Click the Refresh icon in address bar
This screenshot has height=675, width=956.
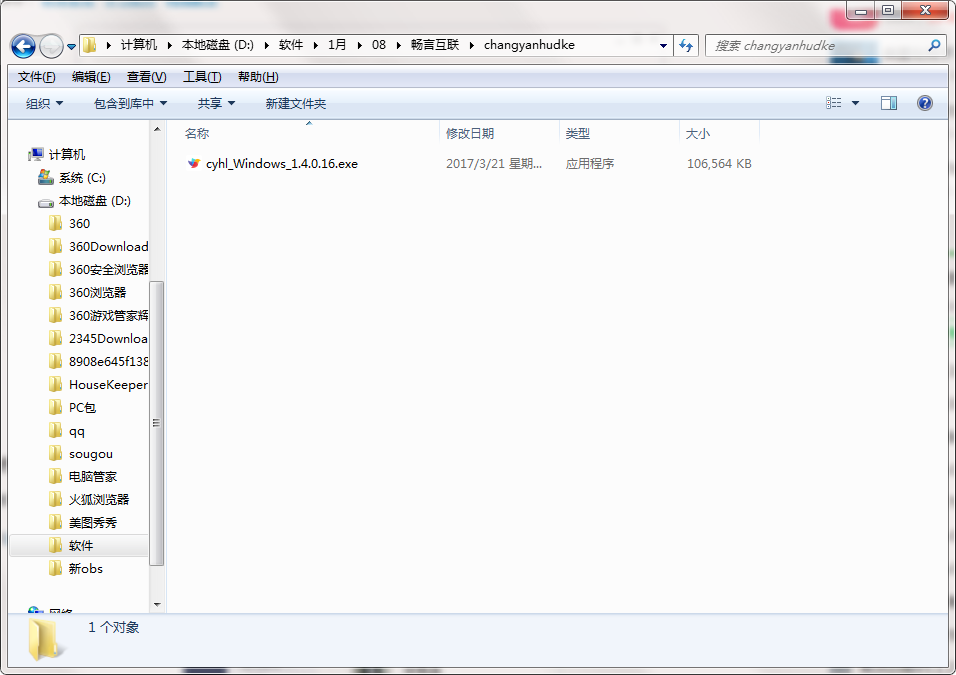point(688,45)
